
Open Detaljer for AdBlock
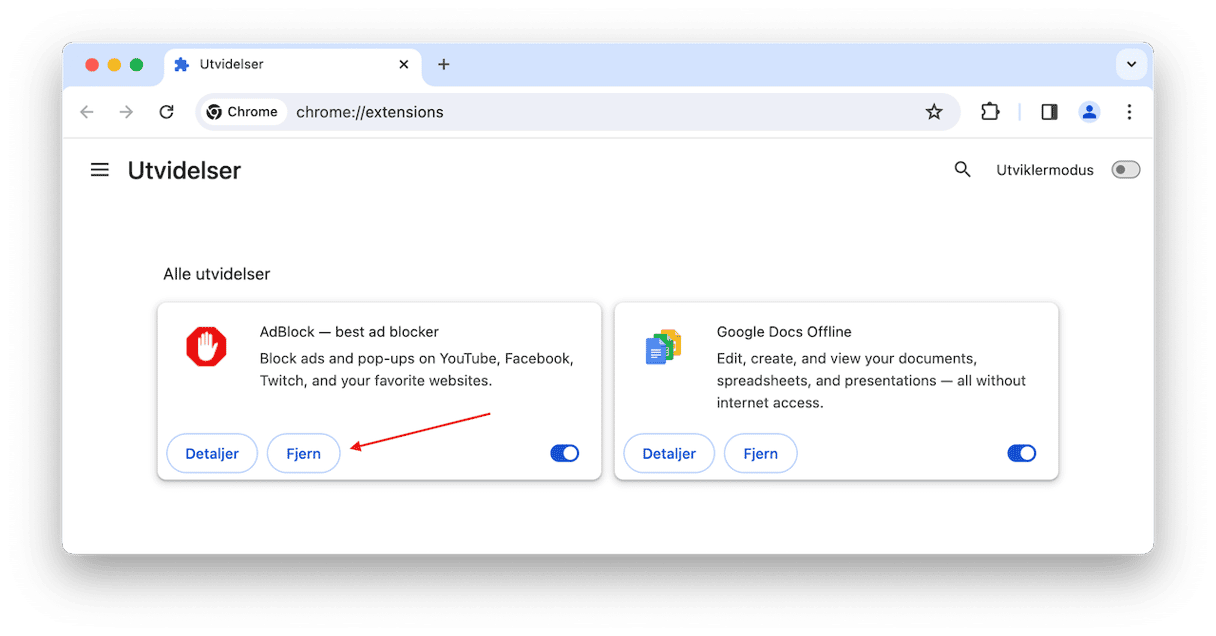click(x=212, y=453)
